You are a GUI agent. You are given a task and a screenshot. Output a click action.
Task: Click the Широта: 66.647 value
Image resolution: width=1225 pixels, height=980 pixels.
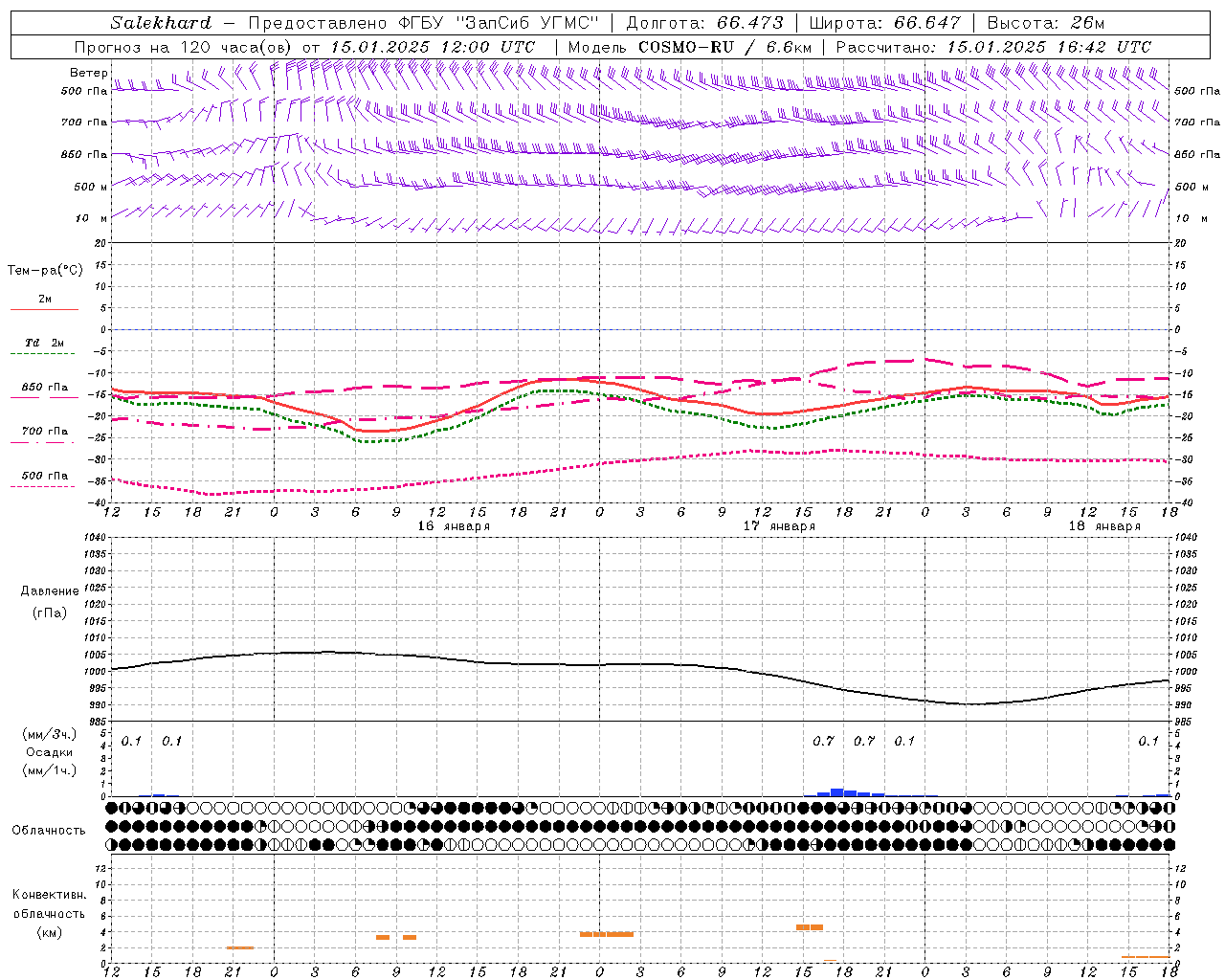click(x=885, y=23)
